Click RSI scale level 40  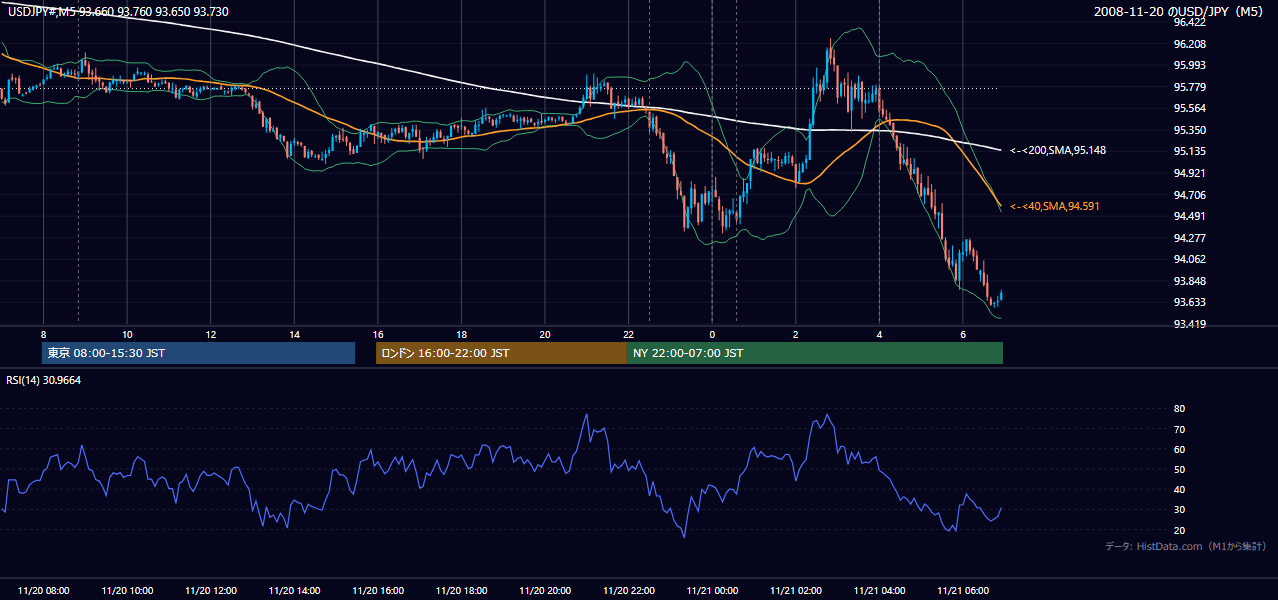[x=1179, y=490]
